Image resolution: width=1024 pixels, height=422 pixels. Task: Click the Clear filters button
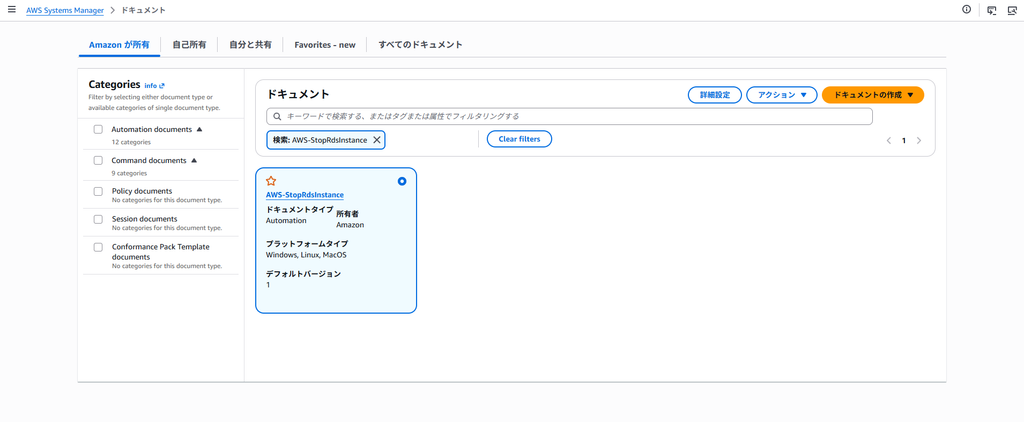pos(519,139)
